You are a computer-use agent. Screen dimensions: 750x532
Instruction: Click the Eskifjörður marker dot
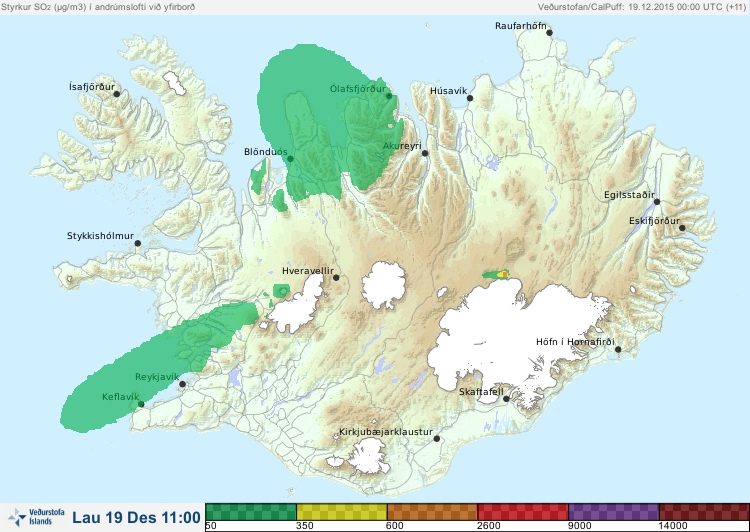682,228
